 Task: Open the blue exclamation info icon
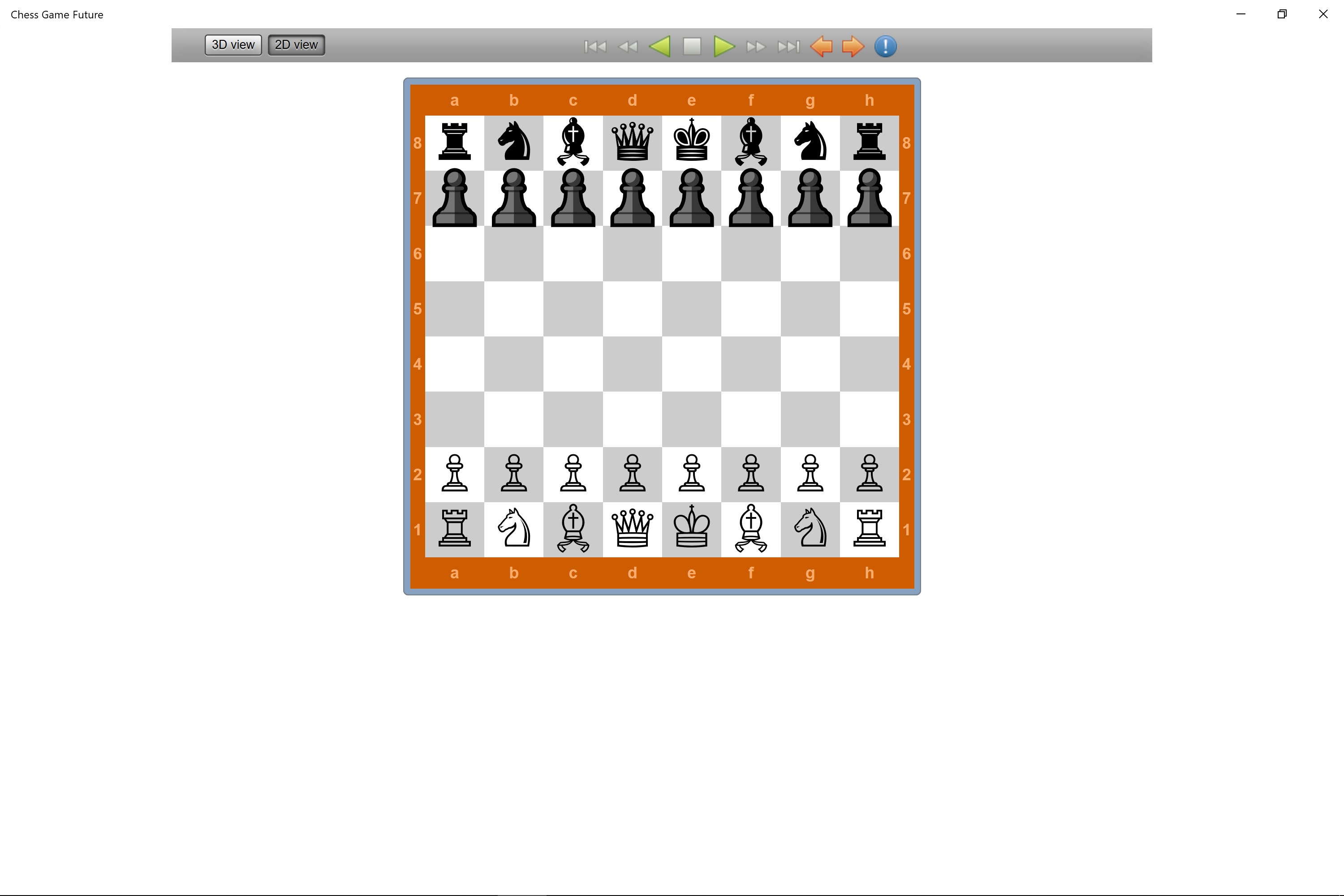[x=885, y=46]
